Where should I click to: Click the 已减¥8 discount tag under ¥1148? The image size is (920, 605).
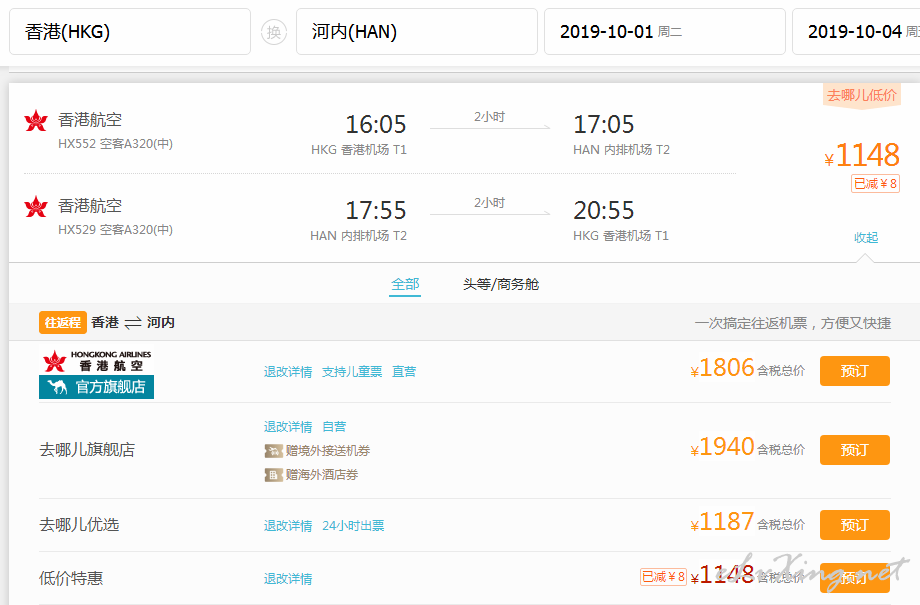point(875,184)
